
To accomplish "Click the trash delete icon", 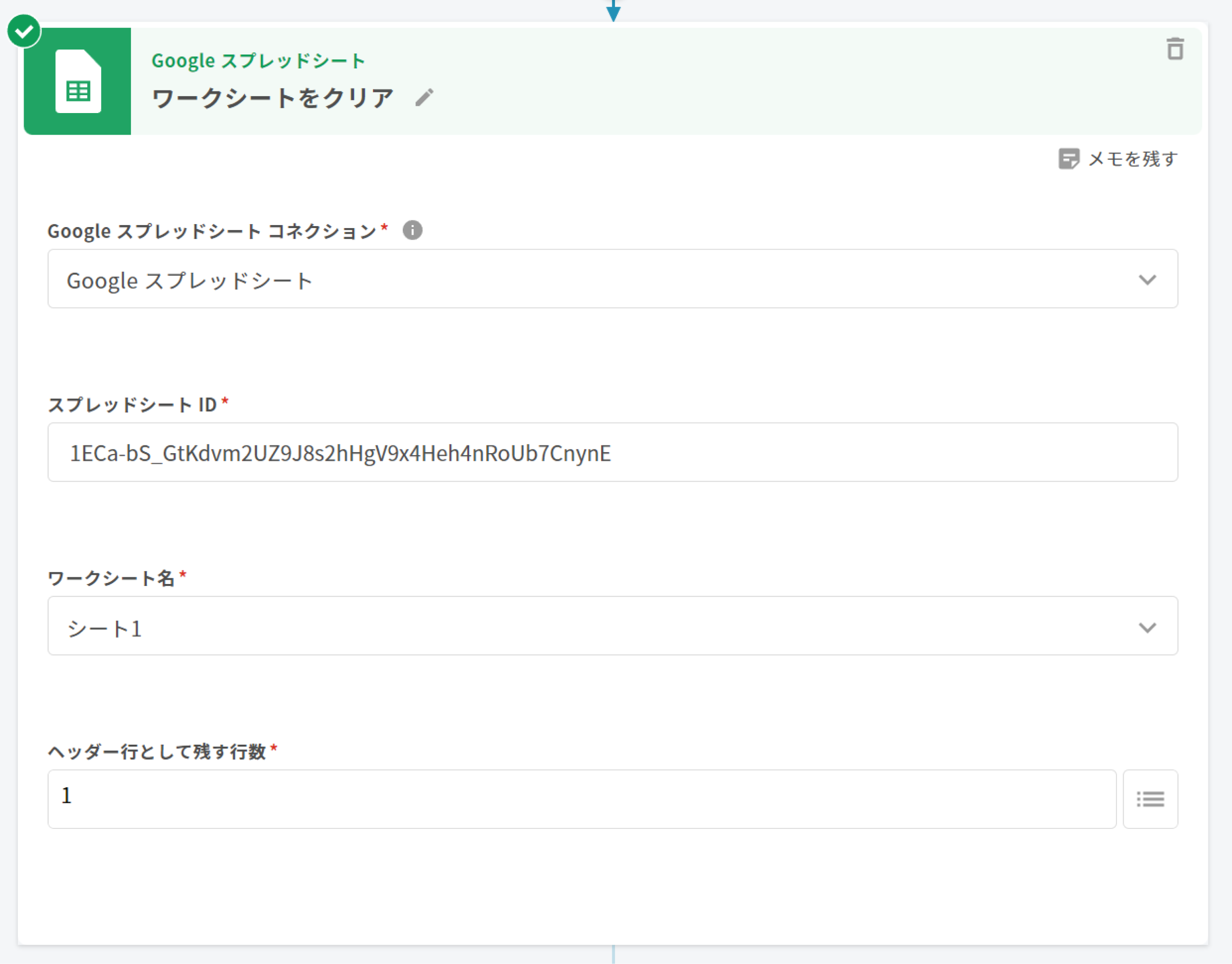I will [1175, 49].
